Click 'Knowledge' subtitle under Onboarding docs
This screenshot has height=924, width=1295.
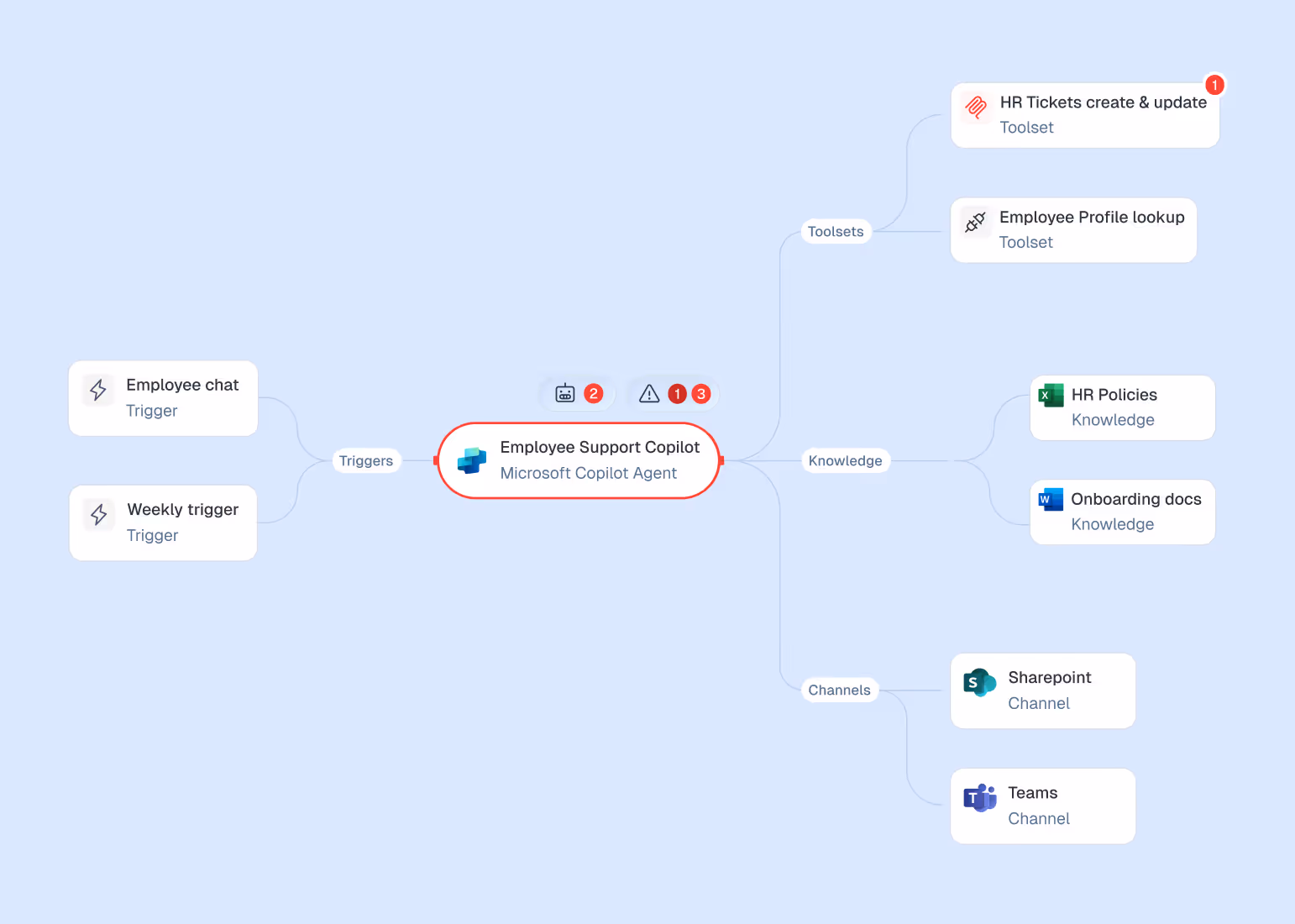(1113, 524)
